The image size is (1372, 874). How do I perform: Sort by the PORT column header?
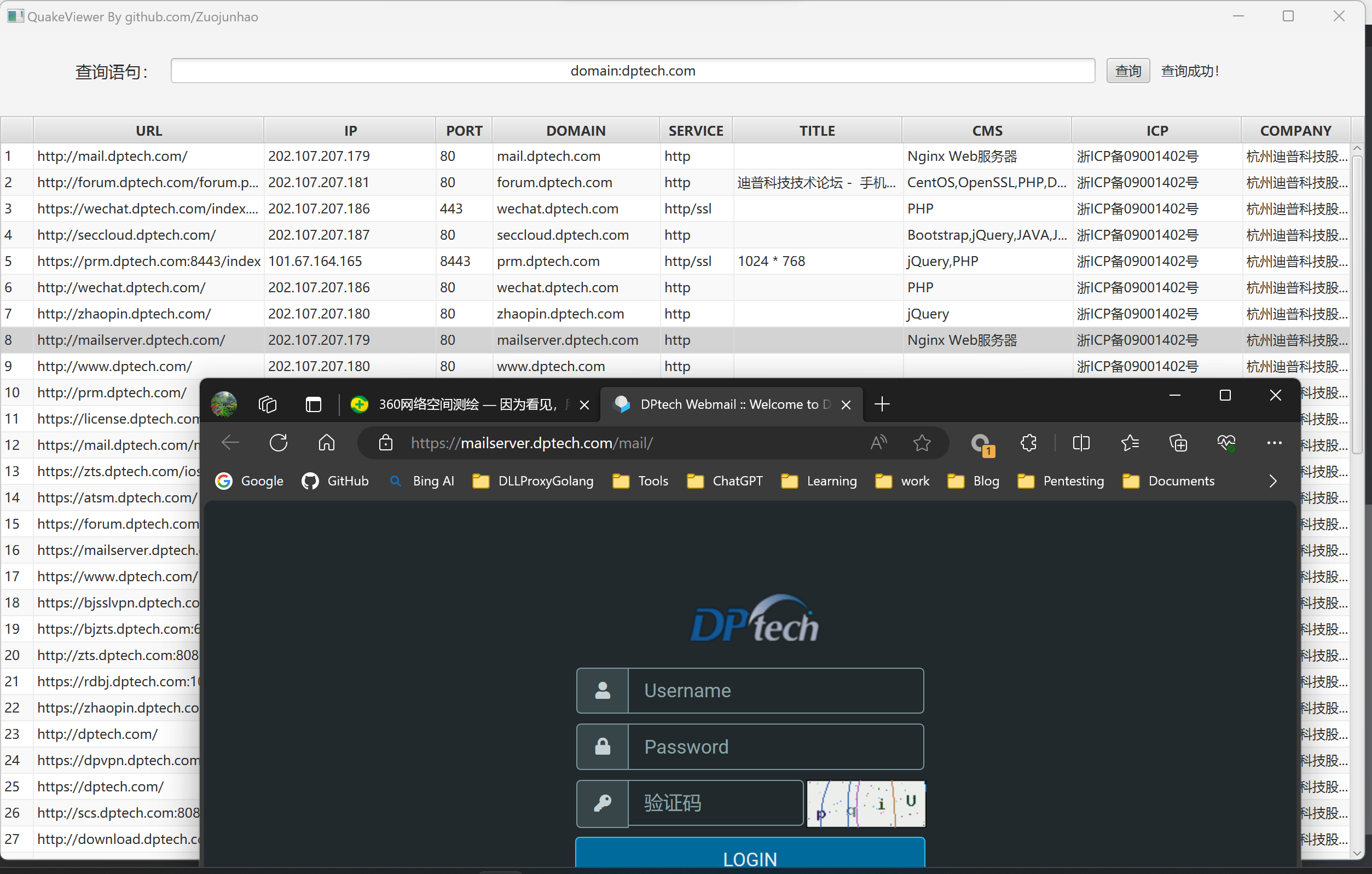point(464,130)
